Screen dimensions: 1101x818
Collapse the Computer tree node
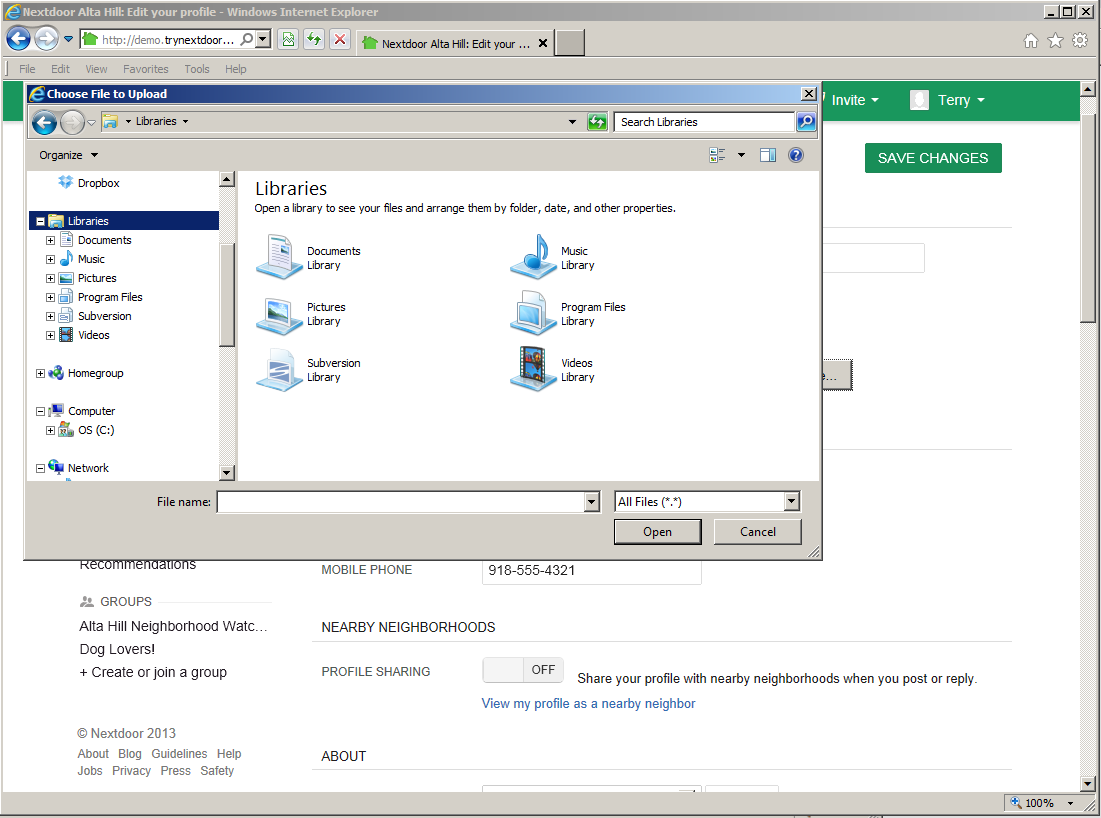[x=40, y=411]
